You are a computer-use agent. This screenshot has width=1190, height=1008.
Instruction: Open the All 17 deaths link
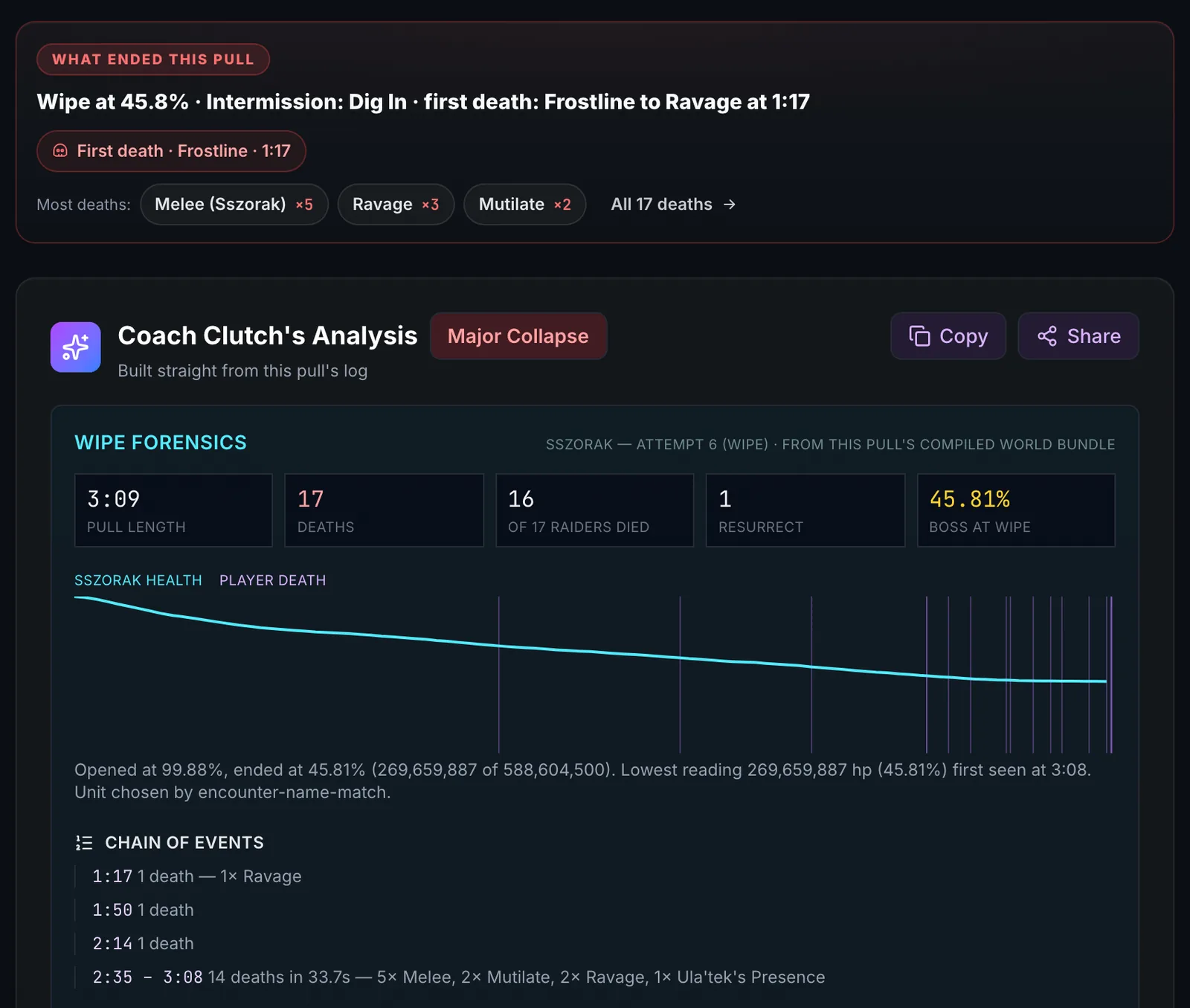click(673, 205)
